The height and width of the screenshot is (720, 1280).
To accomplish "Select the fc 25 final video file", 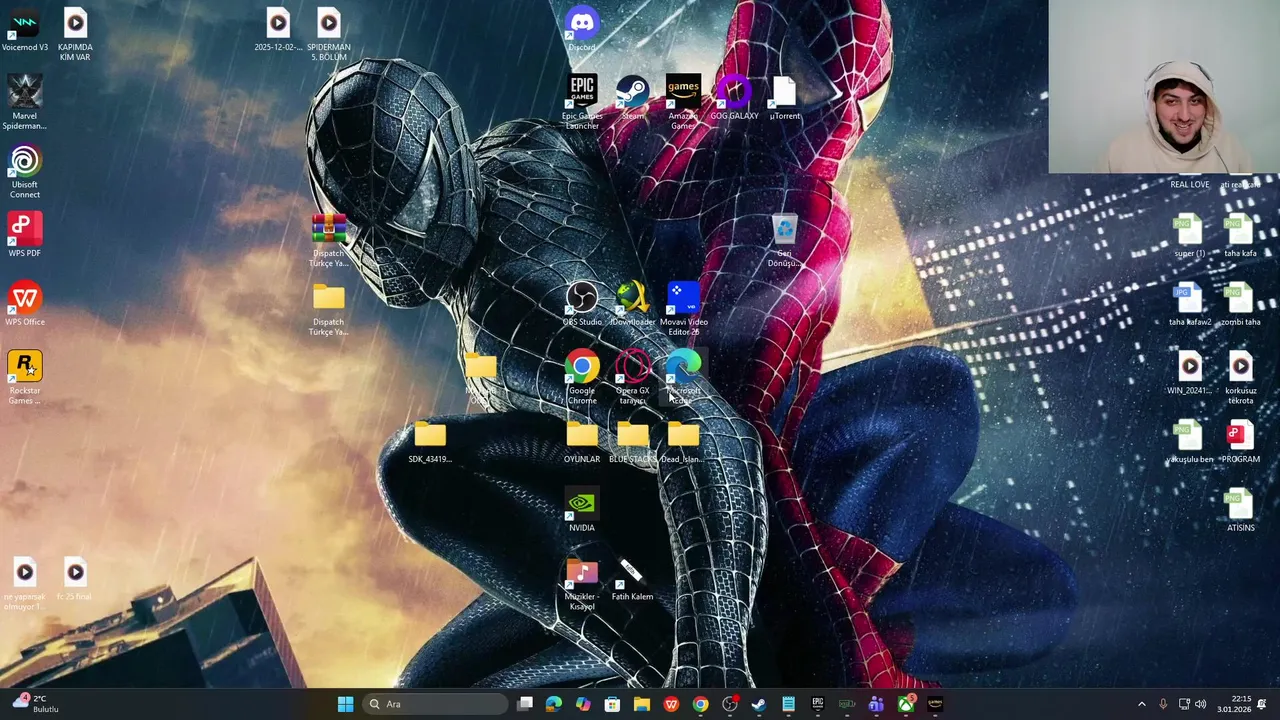I will 75,579.
